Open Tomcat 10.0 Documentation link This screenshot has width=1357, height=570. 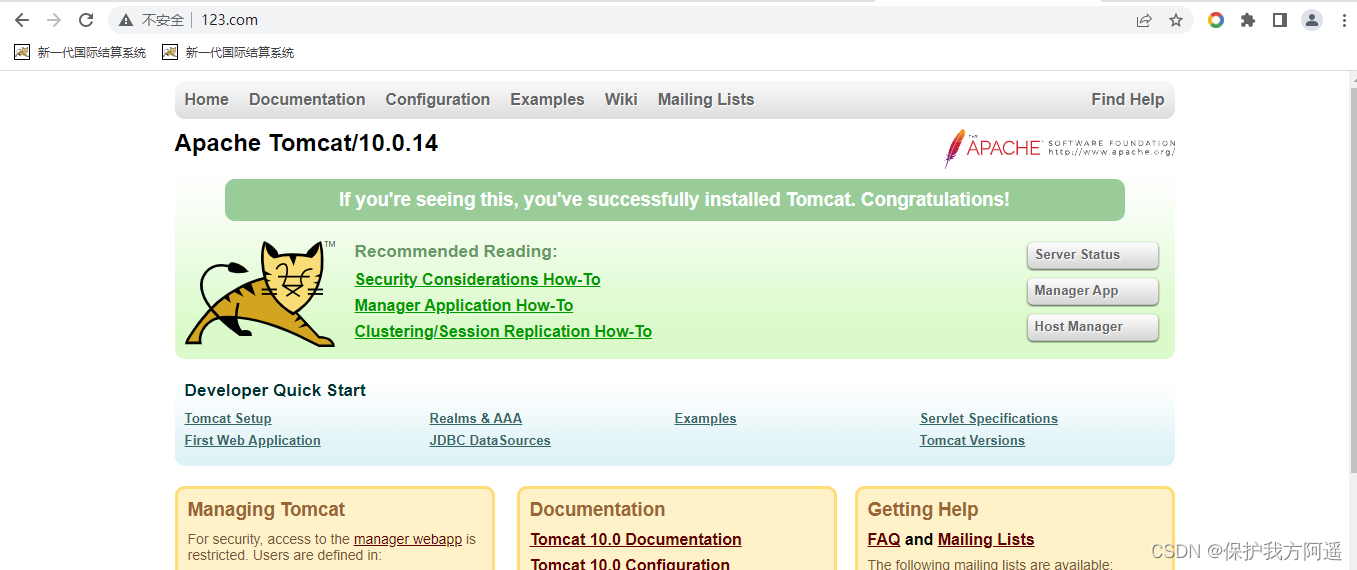(636, 539)
